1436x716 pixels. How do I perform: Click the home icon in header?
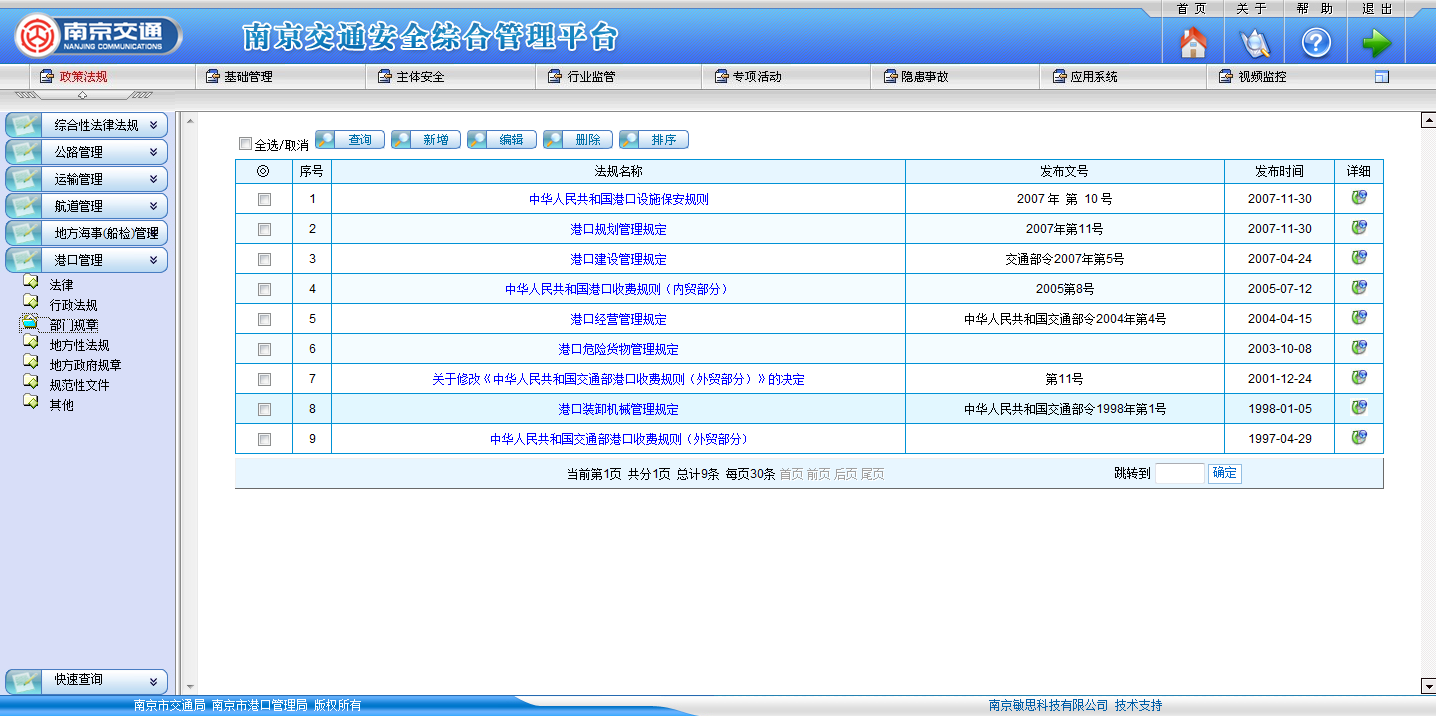tap(1193, 43)
